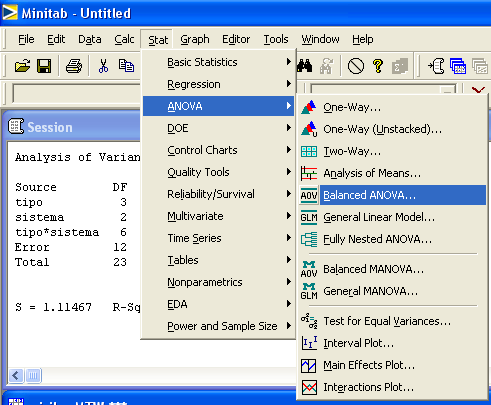Image resolution: width=491 pixels, height=405 pixels.
Task: Select Interval Plot option
Action: (x=392, y=343)
